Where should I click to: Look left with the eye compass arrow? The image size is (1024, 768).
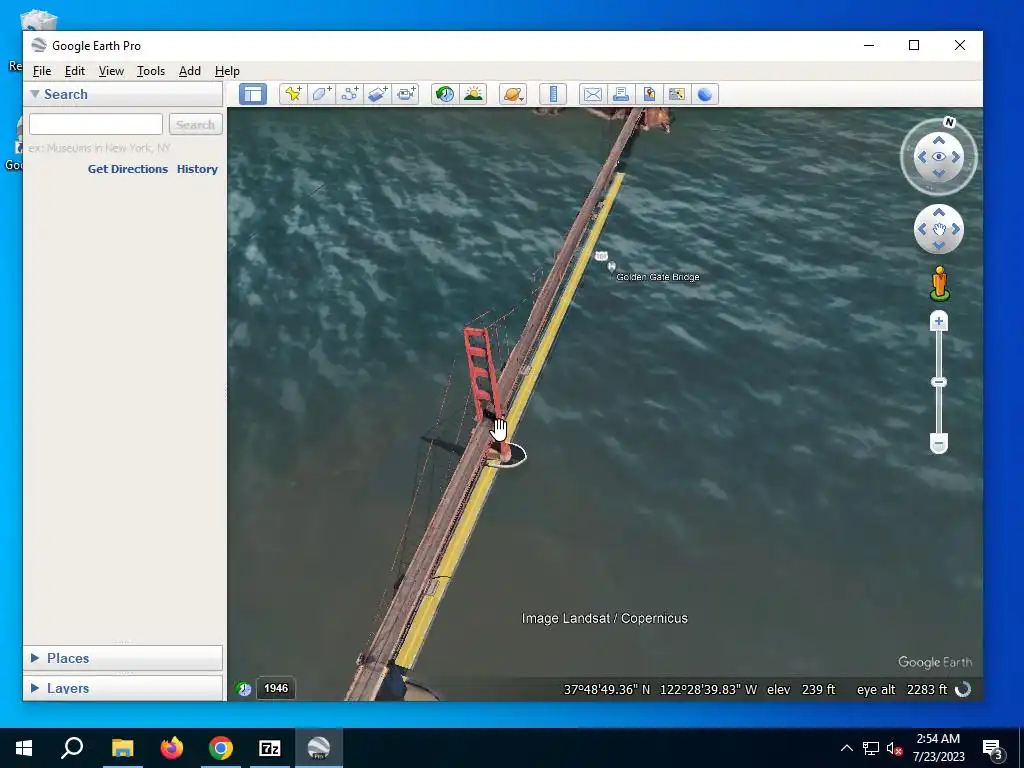pyautogui.click(x=921, y=157)
